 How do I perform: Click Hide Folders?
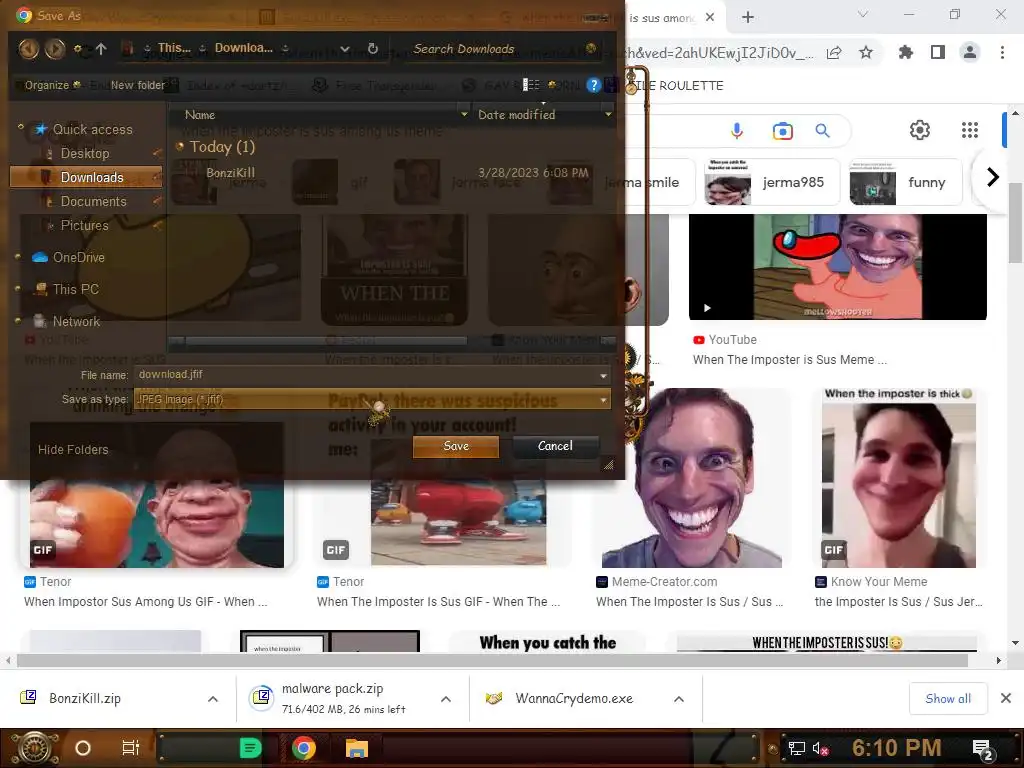[73, 449]
